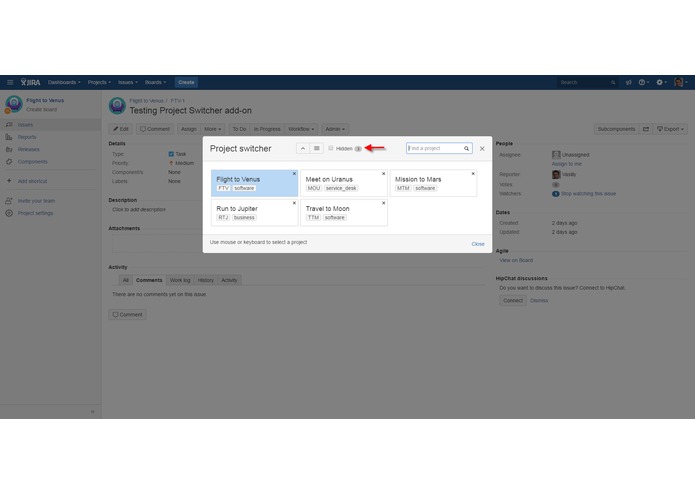Click the Flight to Venus sidebar avatar
This screenshot has height=494, width=695.
(x=14, y=104)
